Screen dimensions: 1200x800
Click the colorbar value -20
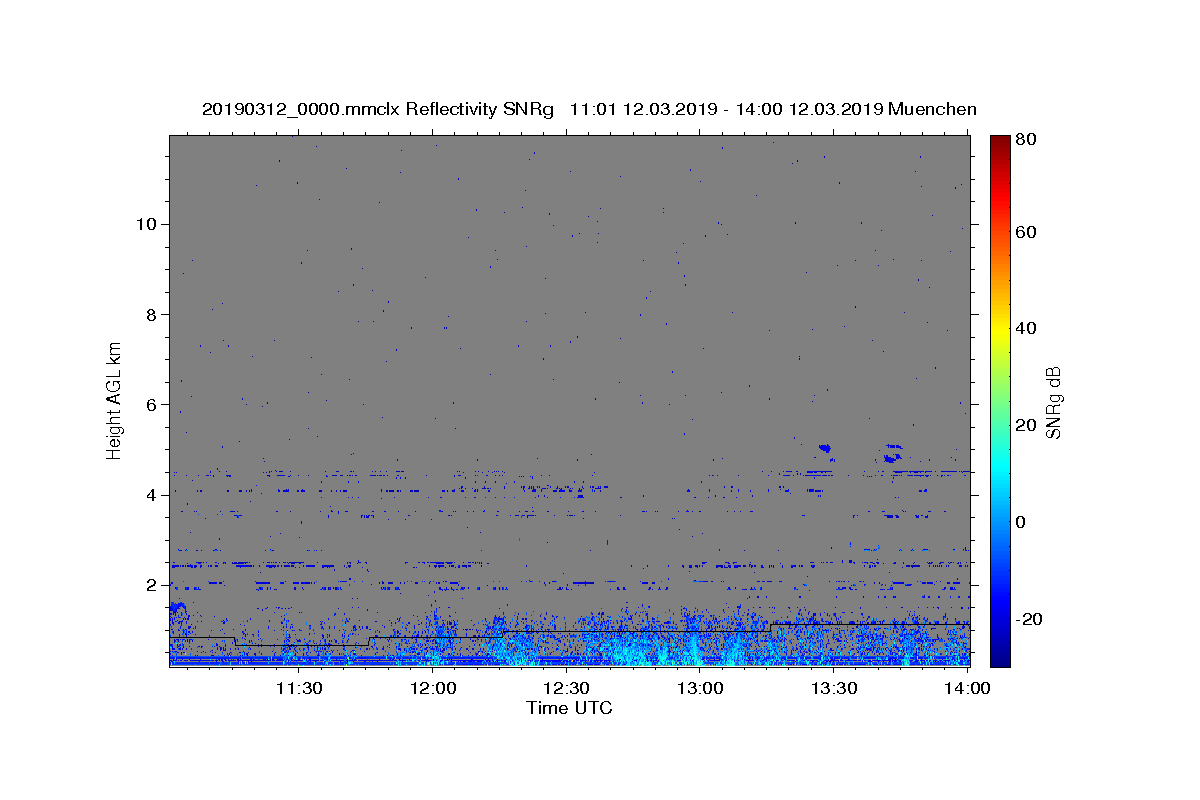[x=1028, y=619]
